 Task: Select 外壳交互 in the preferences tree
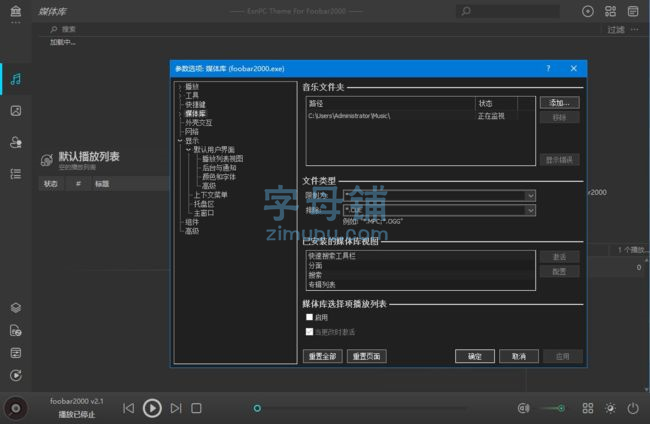[x=199, y=123]
